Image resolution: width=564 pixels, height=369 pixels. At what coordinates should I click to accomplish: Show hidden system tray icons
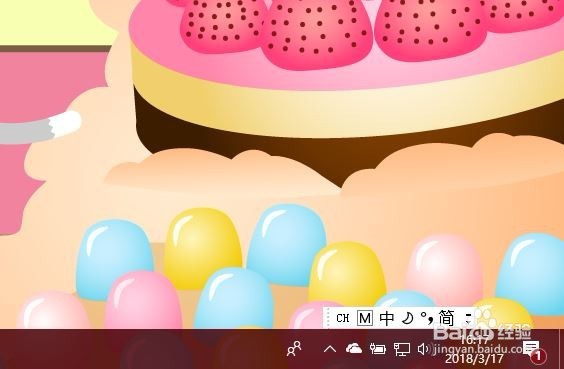click(x=330, y=349)
